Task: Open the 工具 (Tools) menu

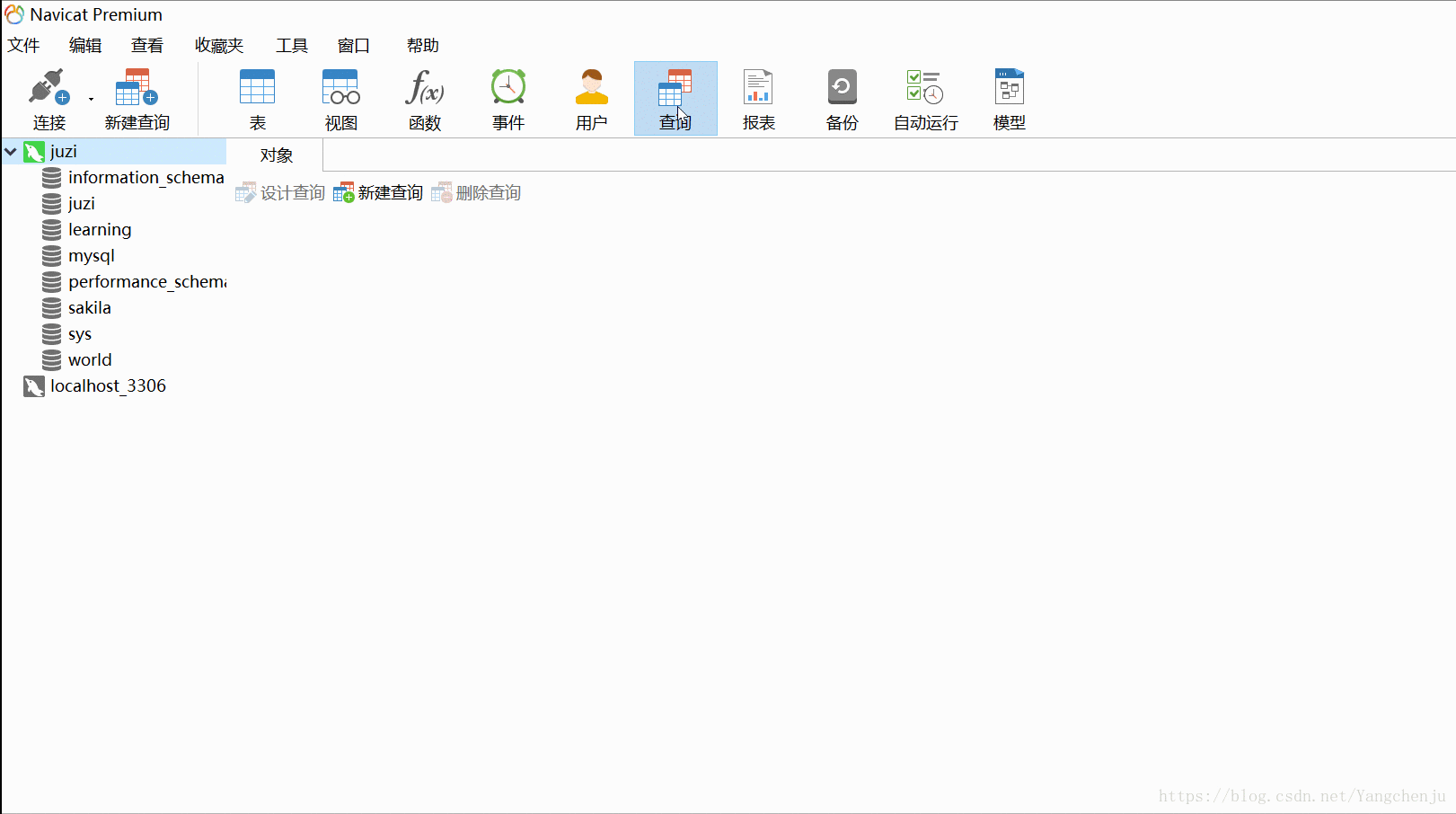Action: click(x=291, y=45)
